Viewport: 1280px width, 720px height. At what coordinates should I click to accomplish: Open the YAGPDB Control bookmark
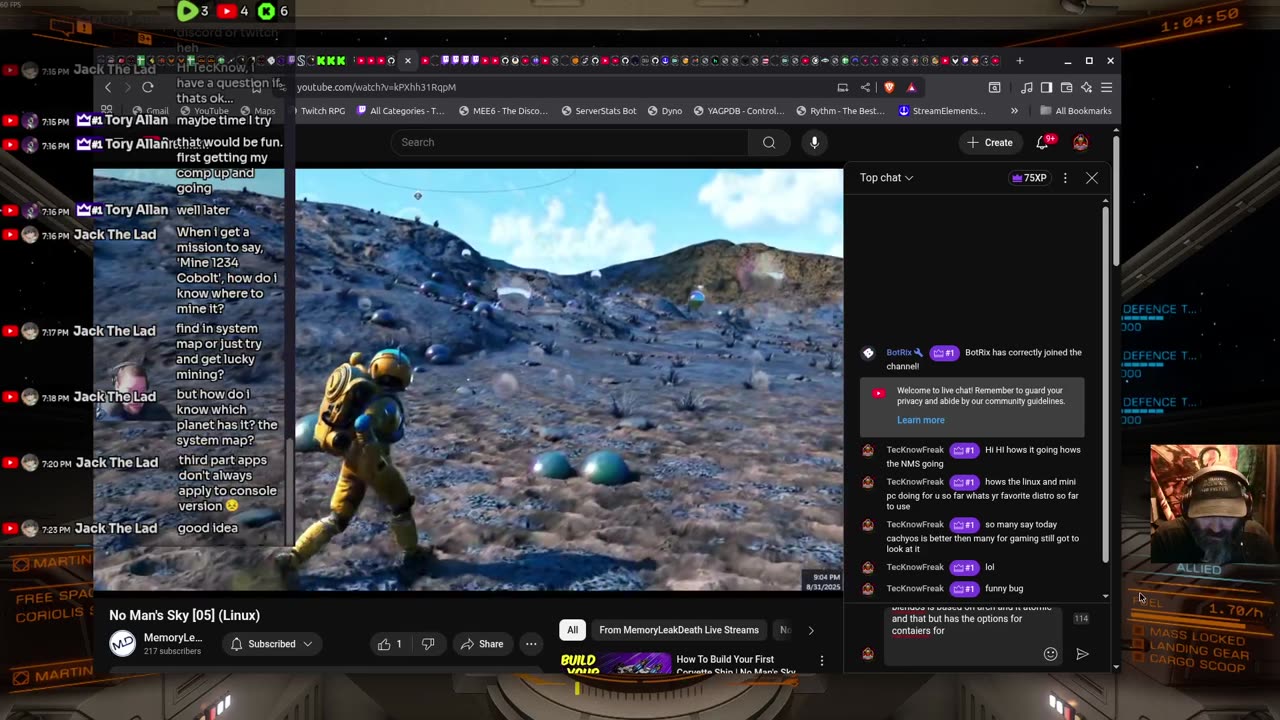739,111
